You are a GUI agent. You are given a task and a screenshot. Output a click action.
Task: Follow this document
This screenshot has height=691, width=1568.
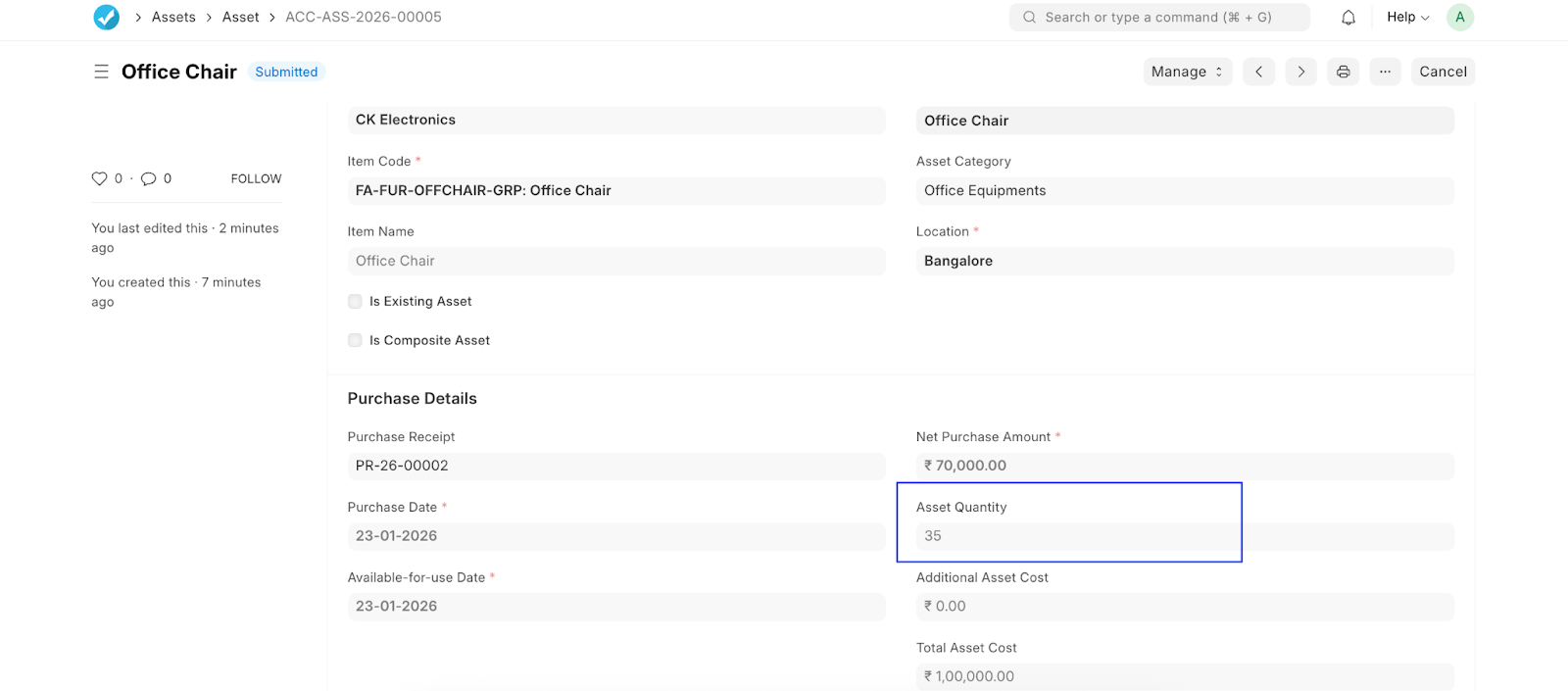coord(256,178)
